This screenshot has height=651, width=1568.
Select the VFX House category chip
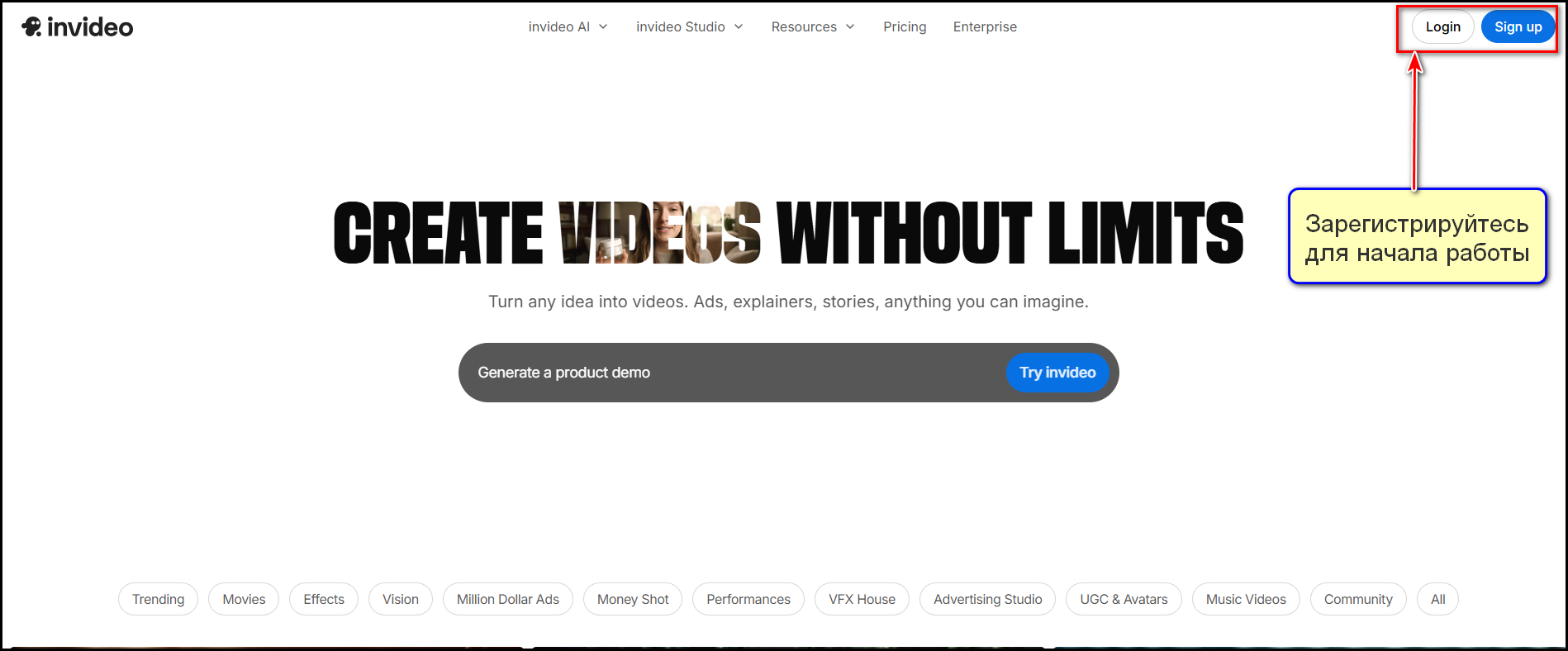pos(862,599)
